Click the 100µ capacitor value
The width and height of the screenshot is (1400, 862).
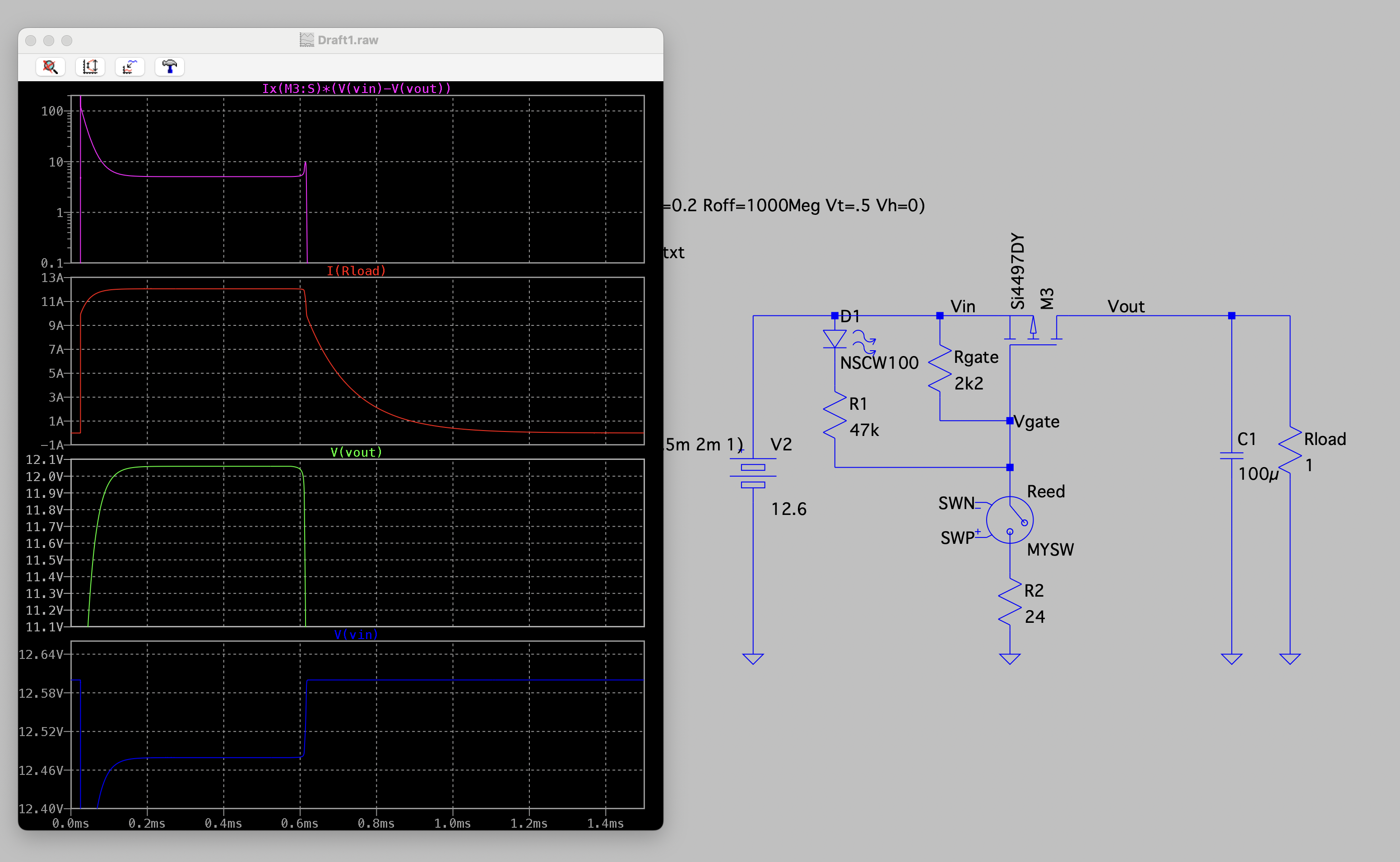1259,474
